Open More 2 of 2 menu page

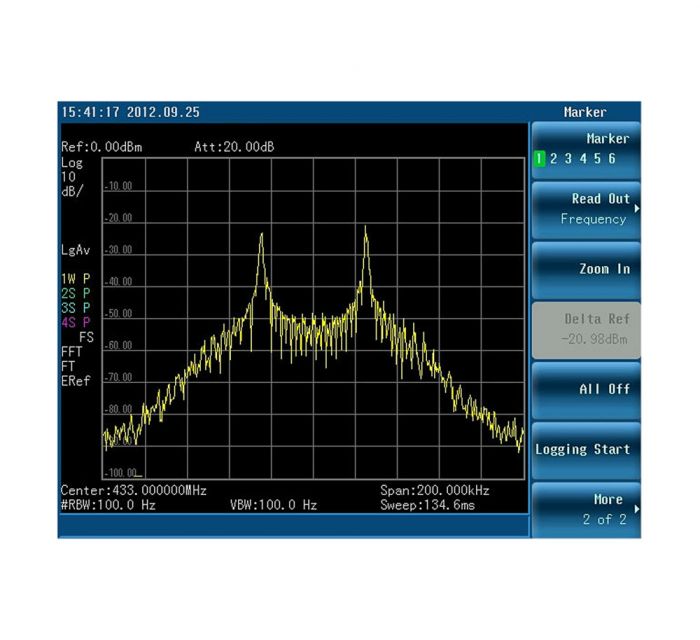tap(585, 509)
